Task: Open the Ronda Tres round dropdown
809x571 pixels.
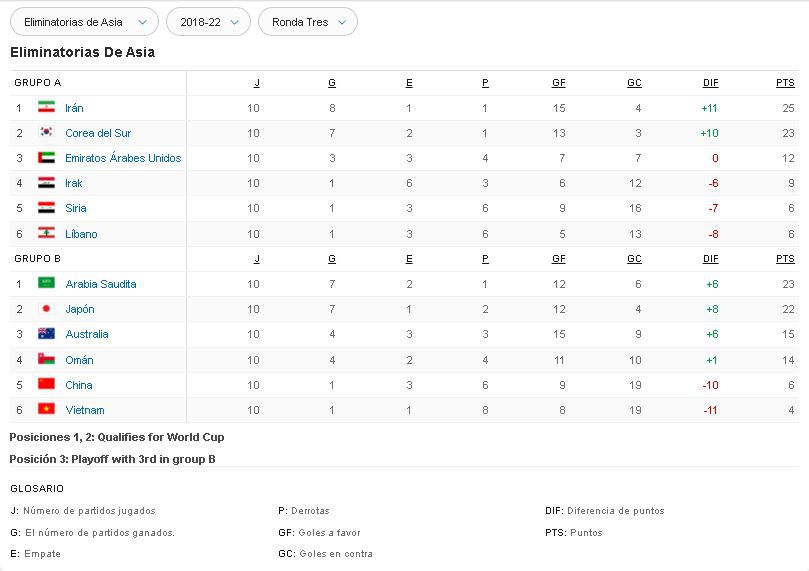Action: point(308,22)
